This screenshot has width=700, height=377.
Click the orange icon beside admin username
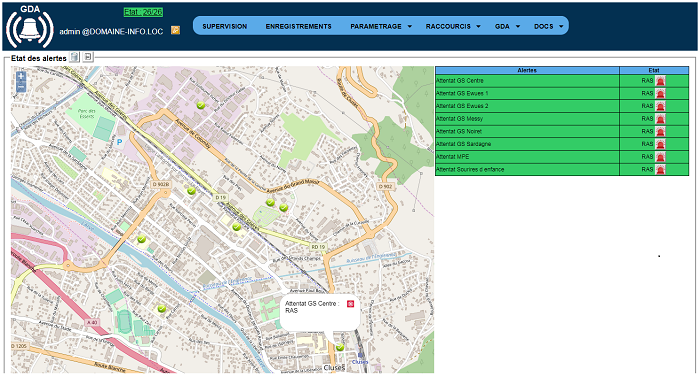pyautogui.click(x=175, y=30)
